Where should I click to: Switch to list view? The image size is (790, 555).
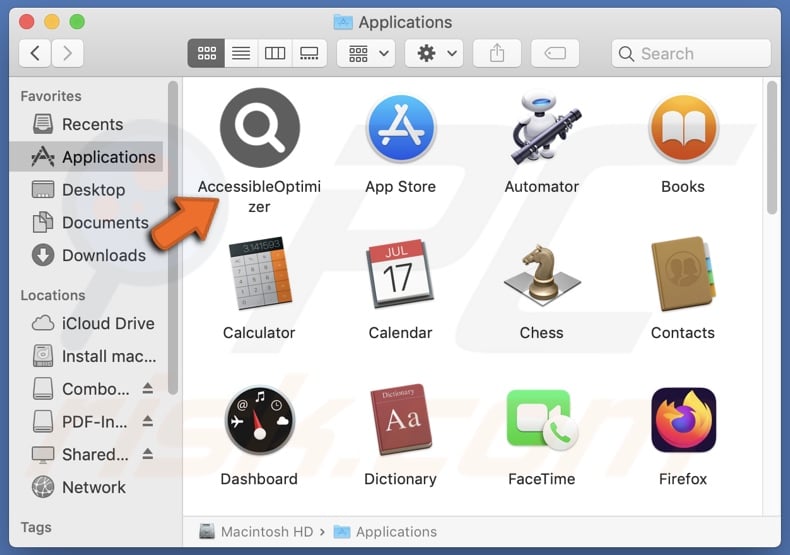coord(241,53)
